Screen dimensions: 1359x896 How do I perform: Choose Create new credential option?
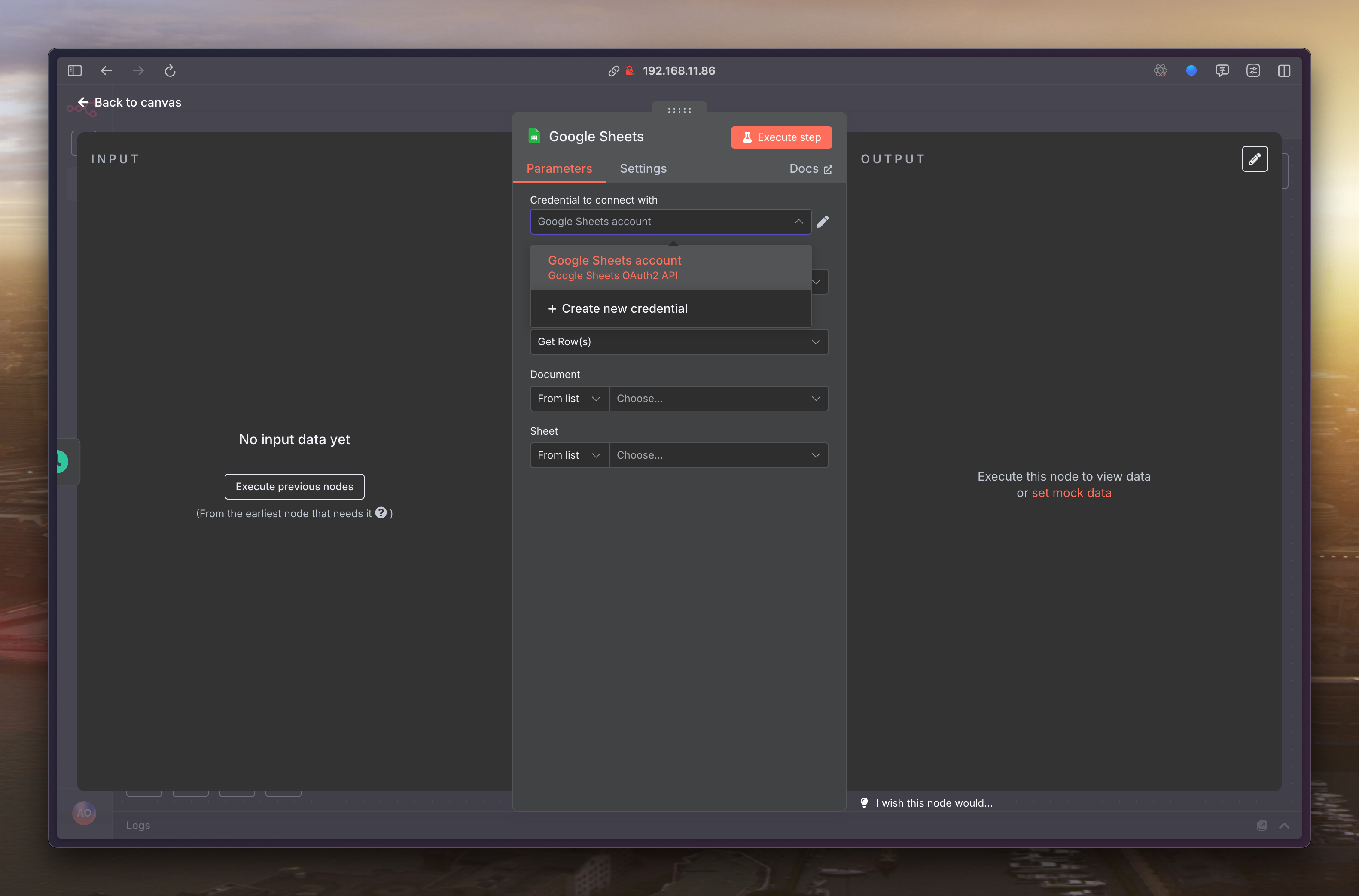pos(624,308)
